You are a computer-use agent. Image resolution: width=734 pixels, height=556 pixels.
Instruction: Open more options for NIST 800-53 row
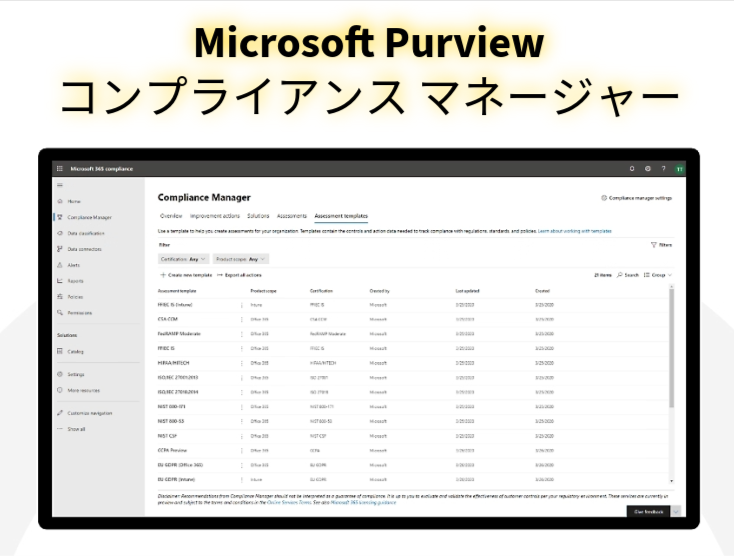click(242, 422)
